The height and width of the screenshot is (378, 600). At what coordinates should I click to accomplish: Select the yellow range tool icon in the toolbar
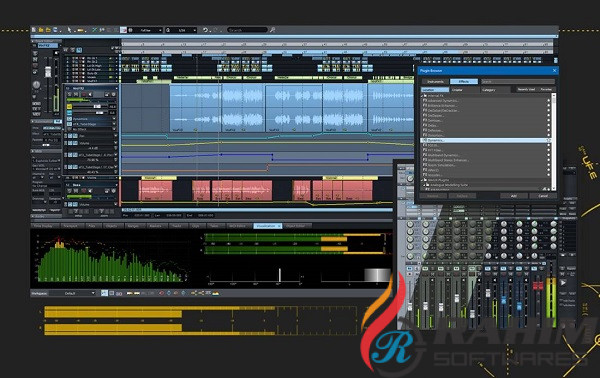pos(80,30)
